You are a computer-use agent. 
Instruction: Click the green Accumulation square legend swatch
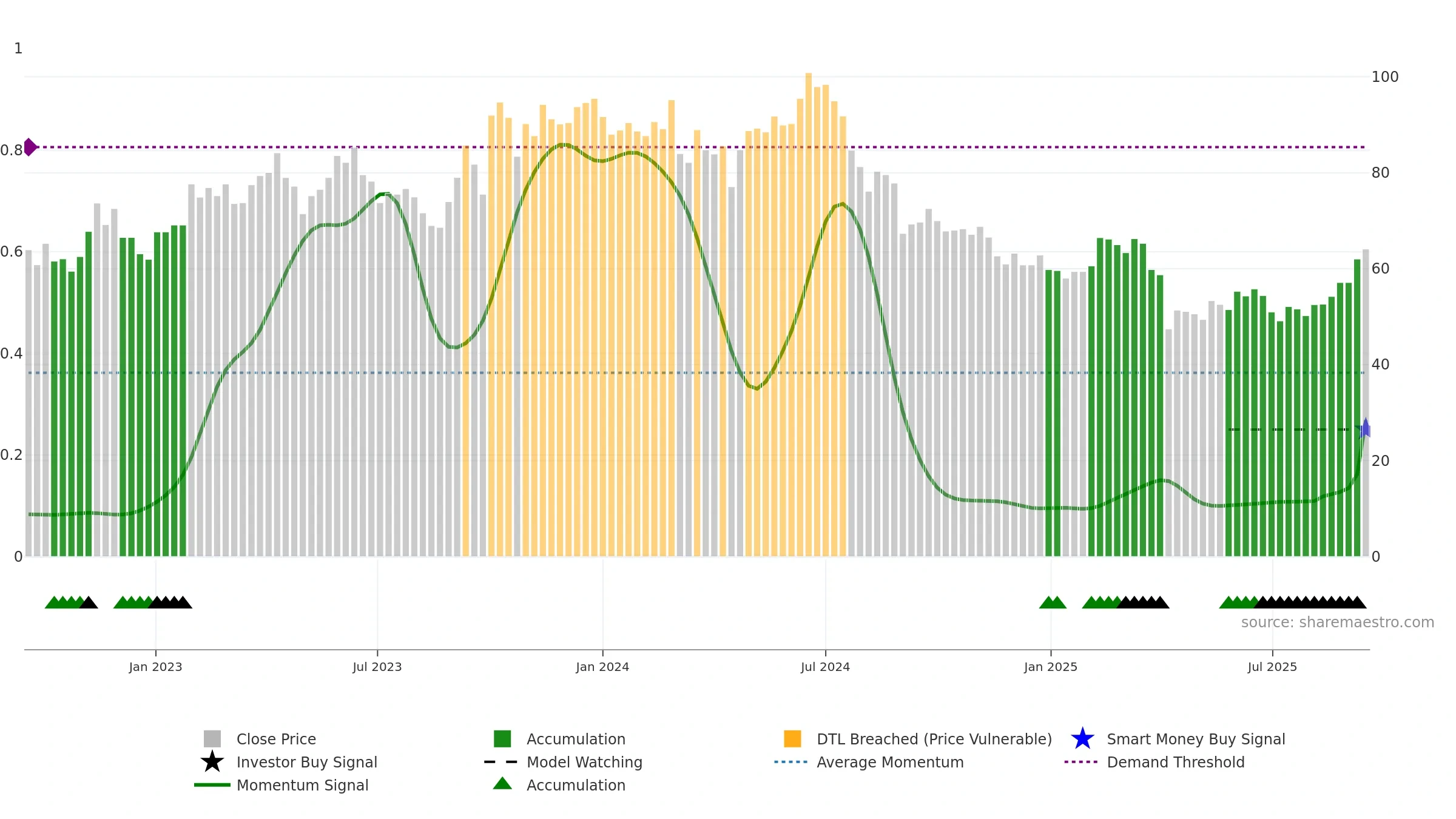point(502,739)
